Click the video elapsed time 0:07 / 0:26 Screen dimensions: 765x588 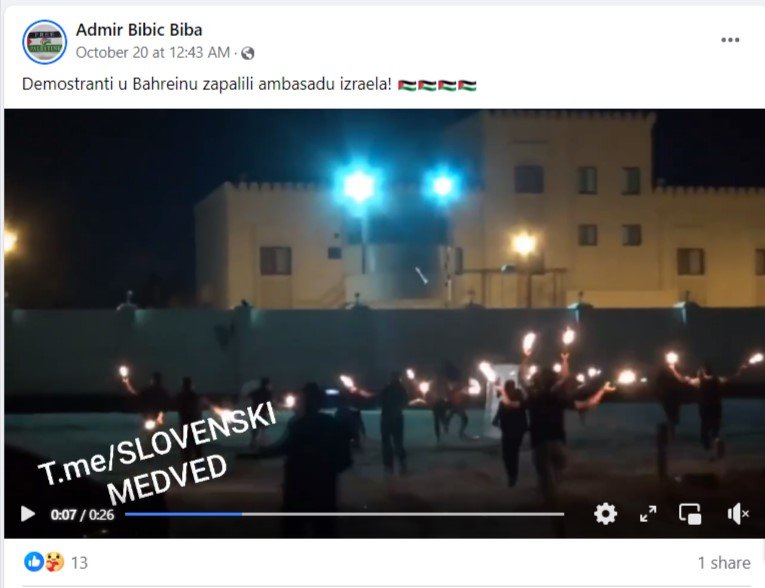coord(82,515)
